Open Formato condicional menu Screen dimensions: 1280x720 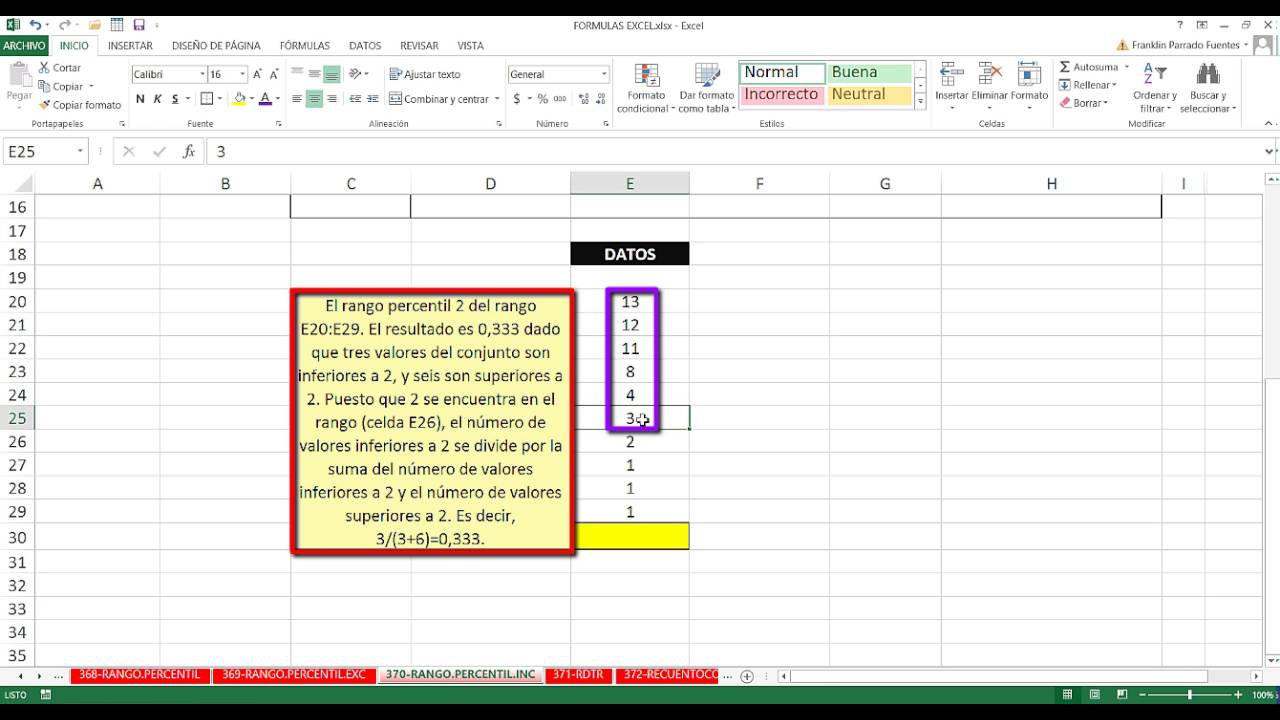coord(647,88)
